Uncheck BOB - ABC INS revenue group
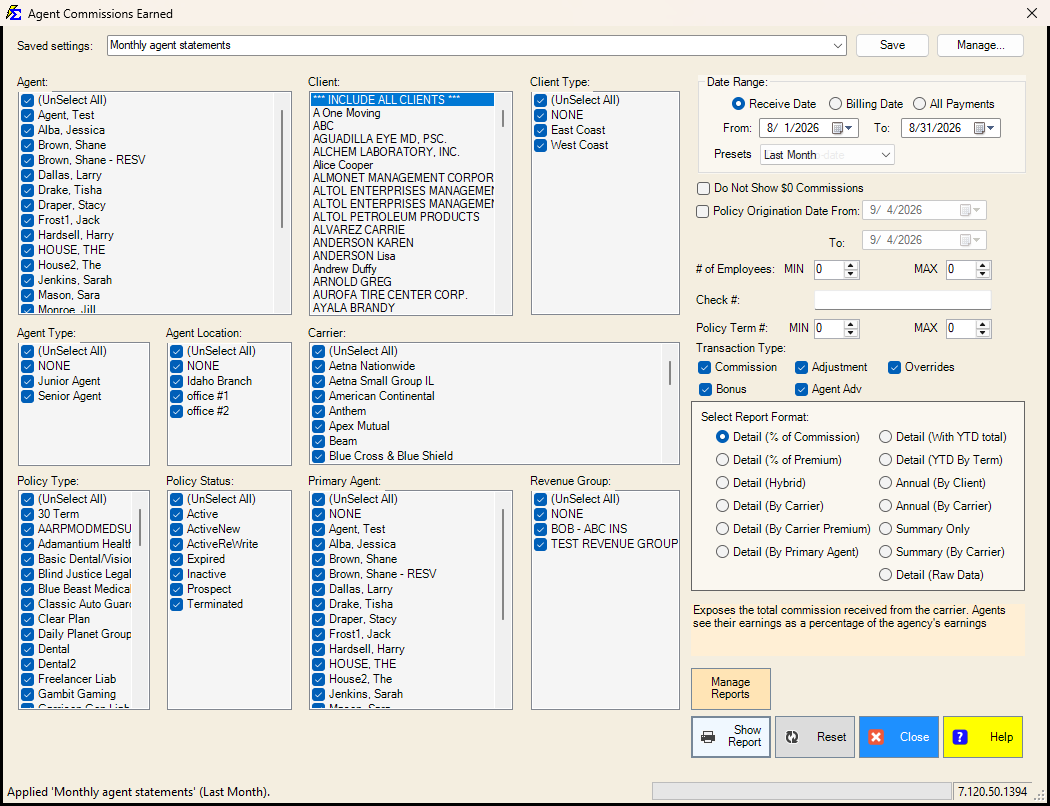Viewport: 1050px width, 806px height. 540,530
